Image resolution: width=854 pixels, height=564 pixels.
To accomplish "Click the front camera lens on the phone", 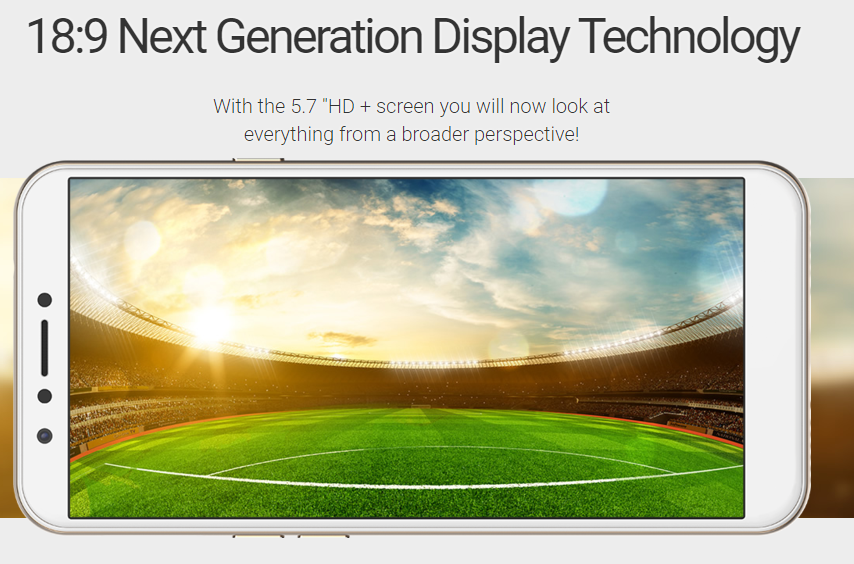I will [45, 436].
